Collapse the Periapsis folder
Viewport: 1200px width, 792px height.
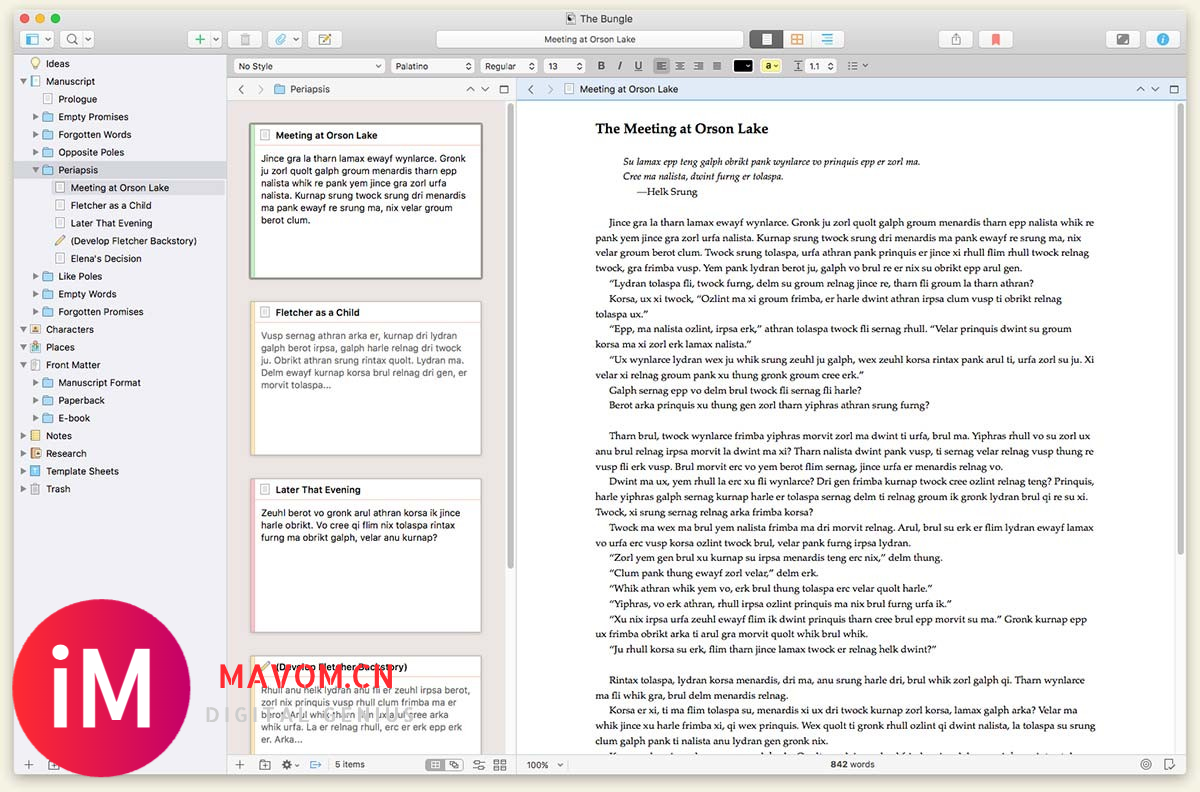tap(36, 170)
